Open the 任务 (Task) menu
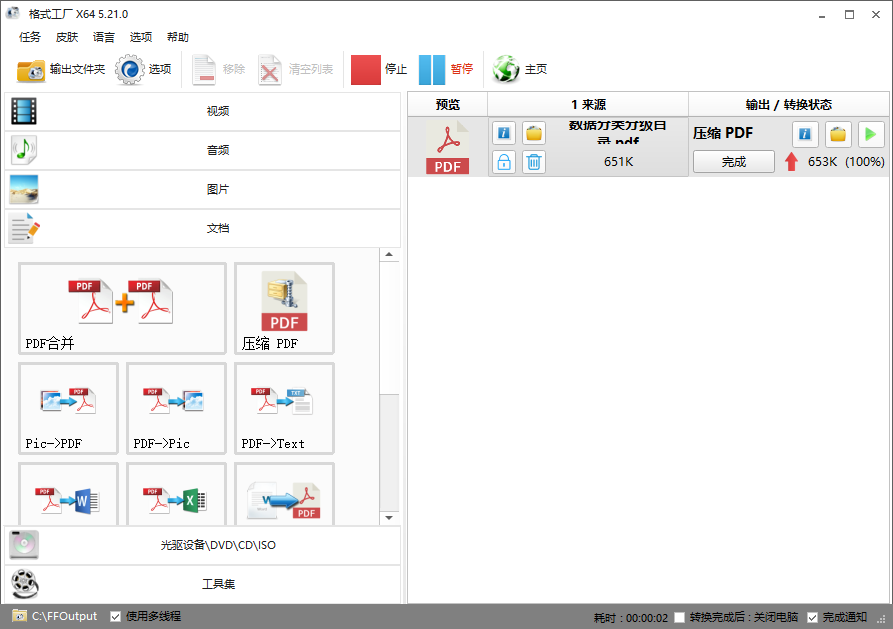 coord(29,37)
